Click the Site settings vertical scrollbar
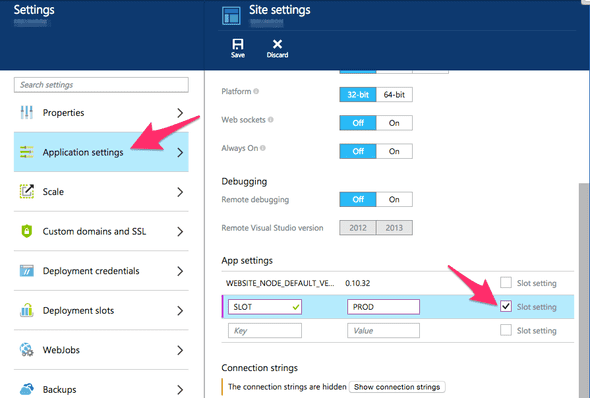590x398 pixels. point(584,290)
